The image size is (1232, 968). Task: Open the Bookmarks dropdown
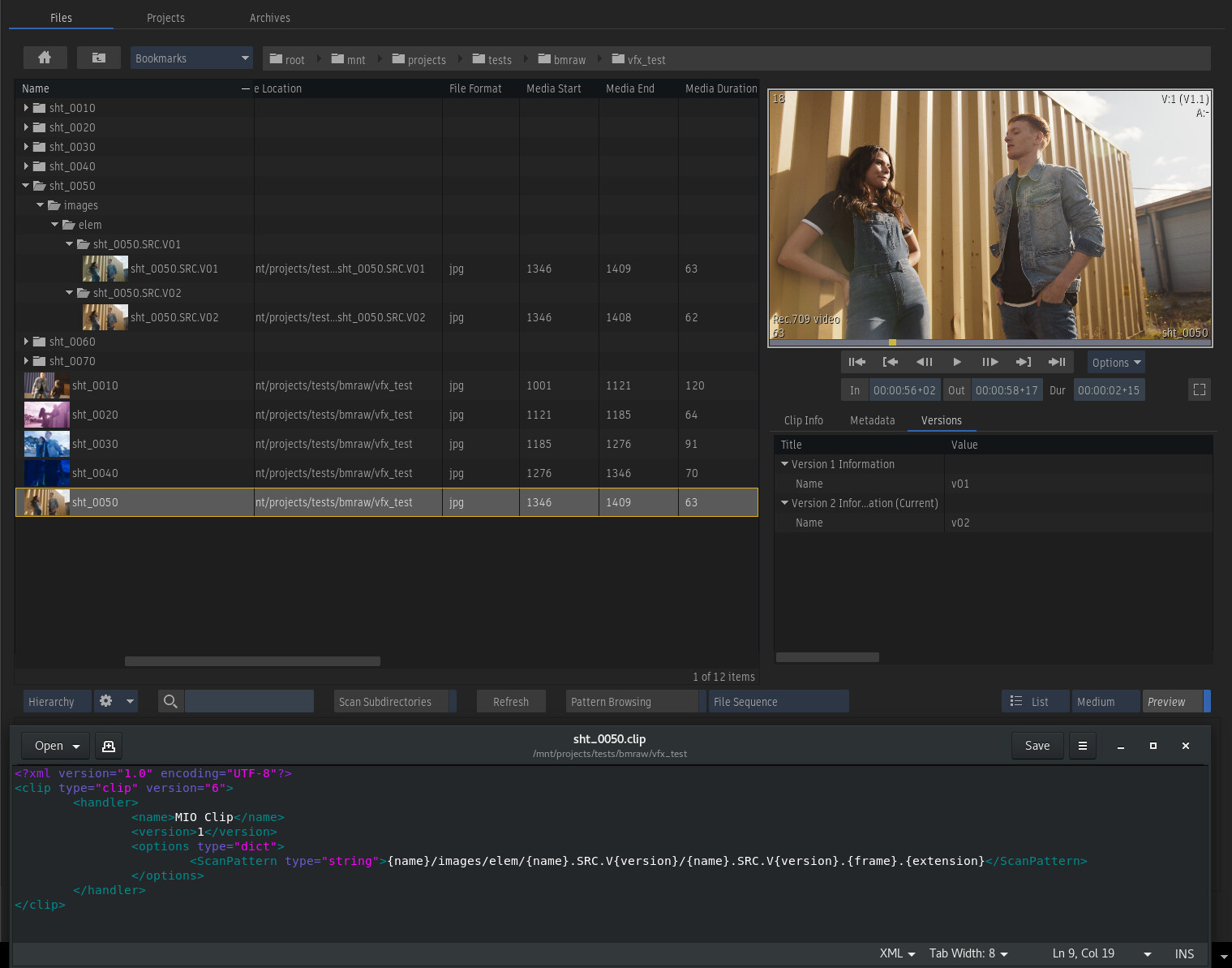[191, 58]
